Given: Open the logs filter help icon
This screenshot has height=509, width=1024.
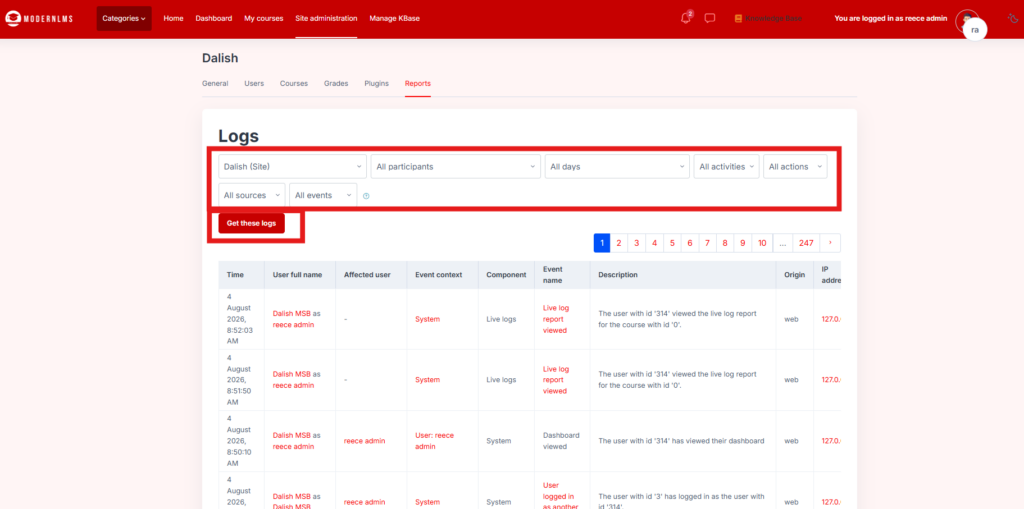Looking at the screenshot, I should coord(366,195).
